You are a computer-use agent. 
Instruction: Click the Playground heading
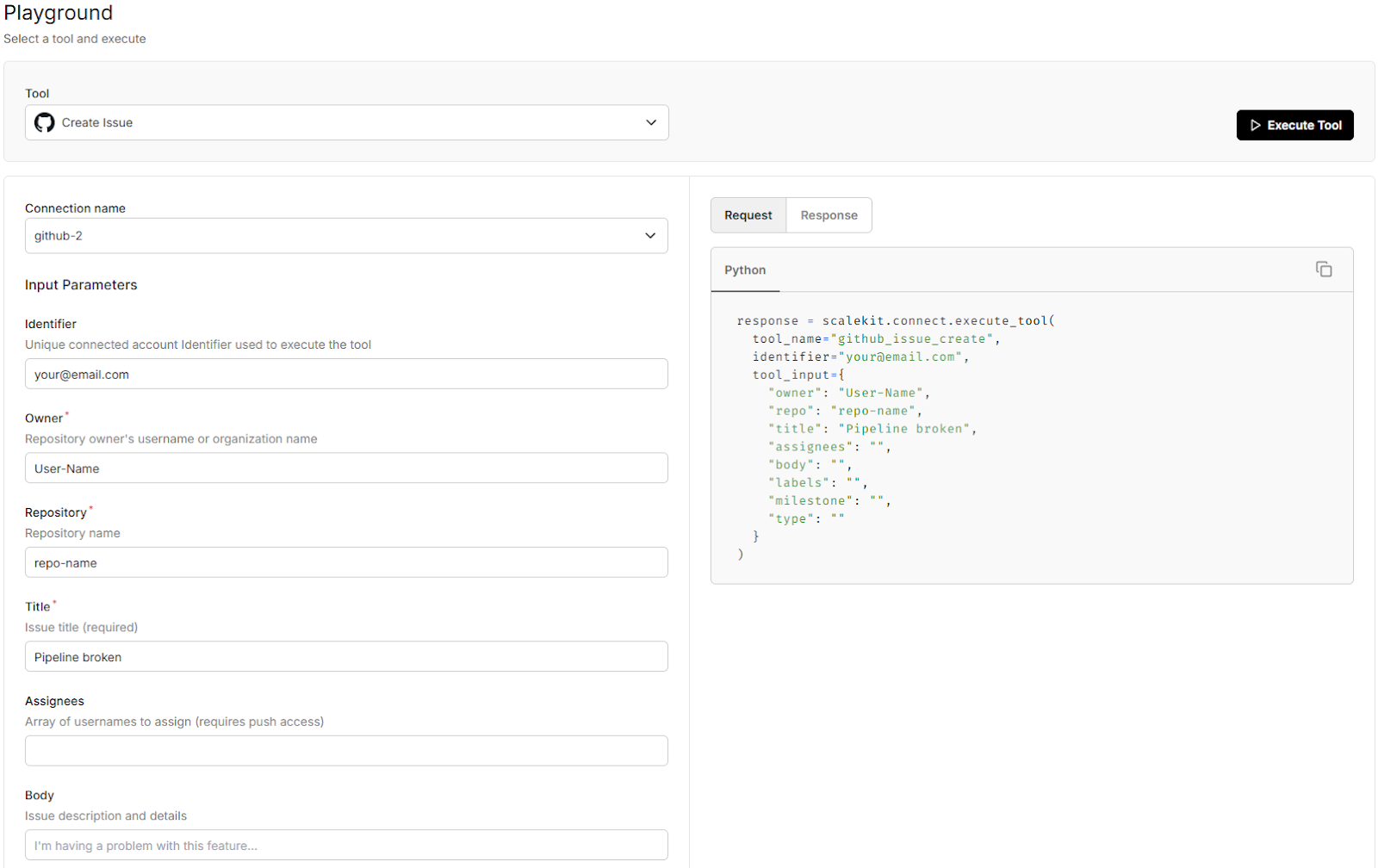59,13
